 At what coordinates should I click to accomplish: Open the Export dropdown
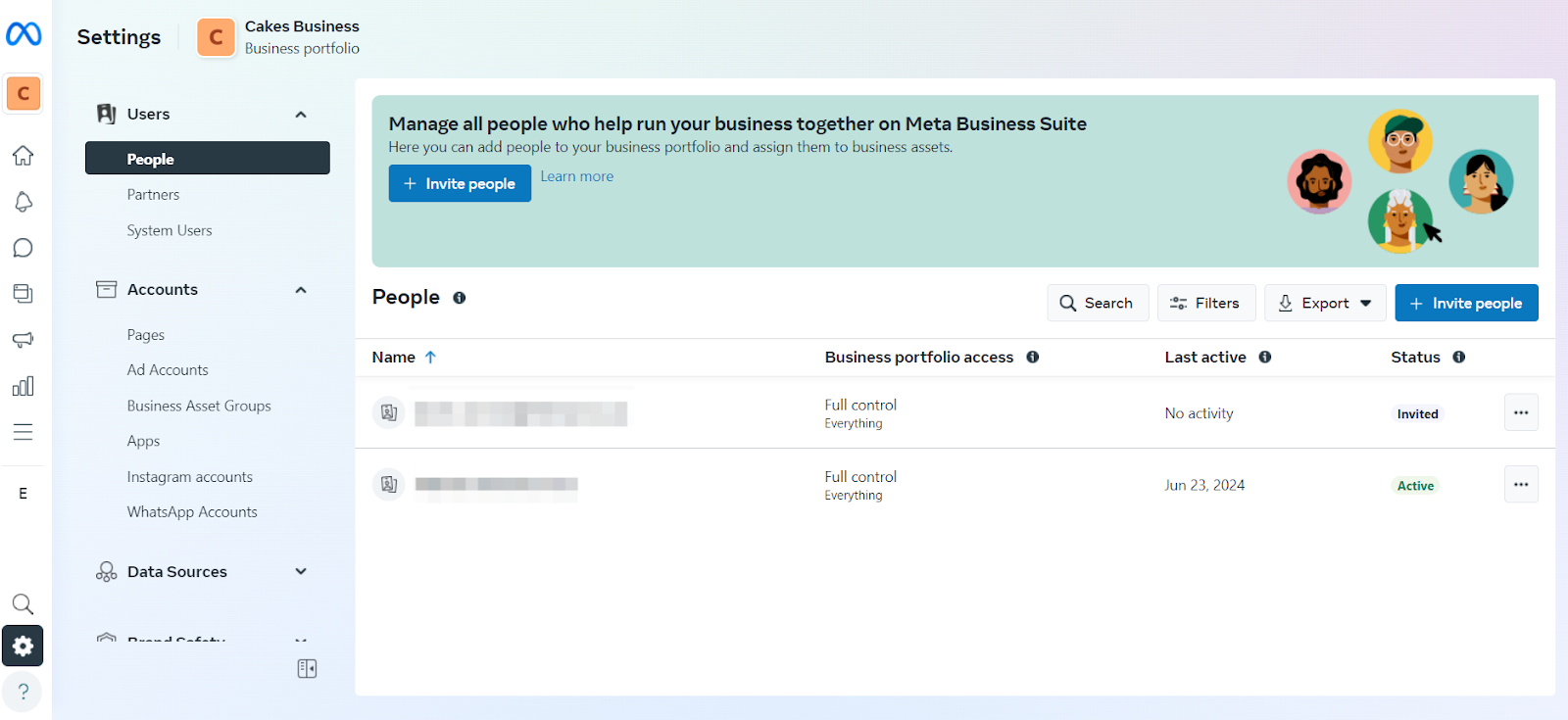tap(1325, 303)
